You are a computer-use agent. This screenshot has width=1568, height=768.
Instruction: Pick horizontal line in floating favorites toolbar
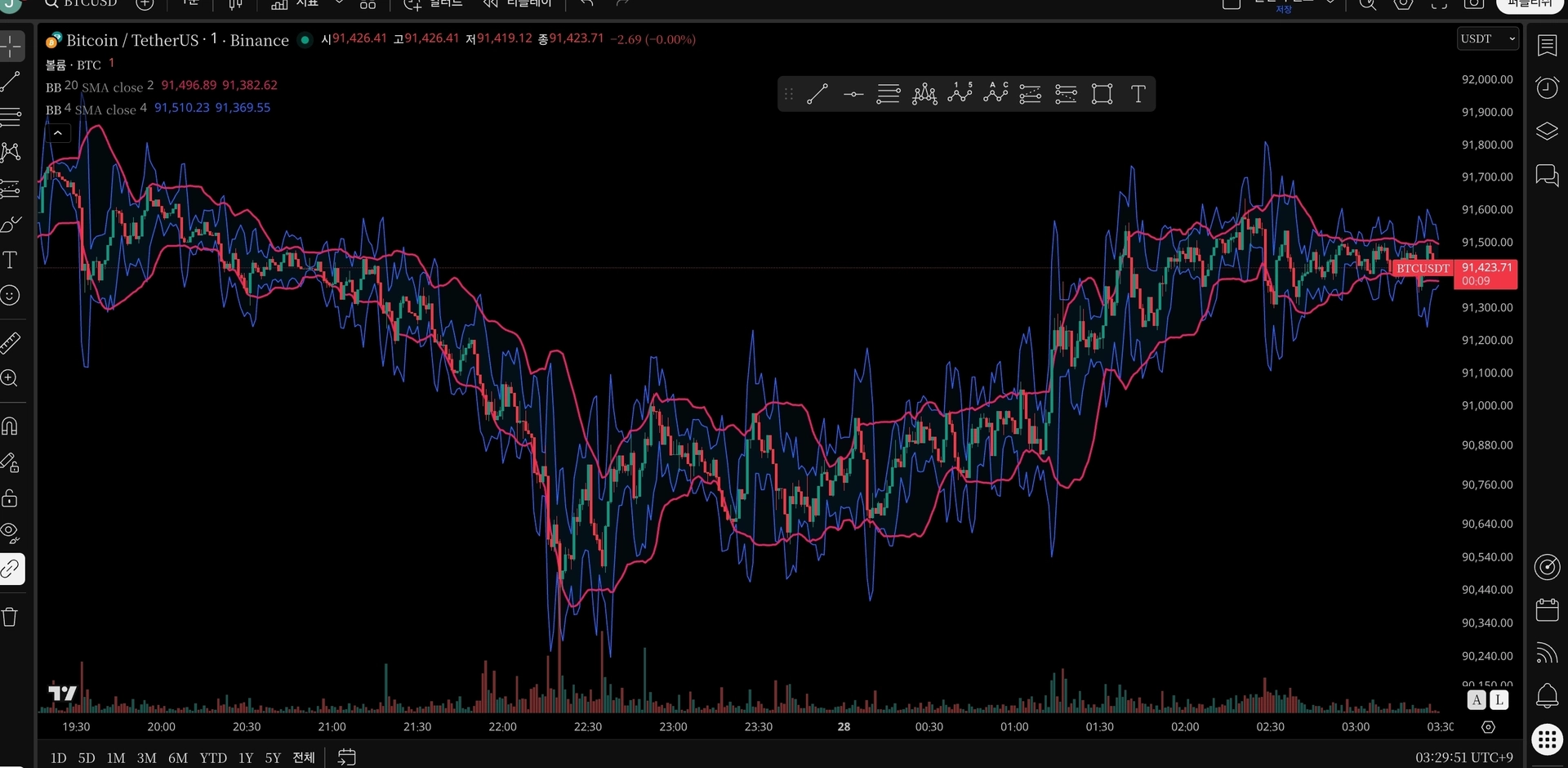[853, 94]
